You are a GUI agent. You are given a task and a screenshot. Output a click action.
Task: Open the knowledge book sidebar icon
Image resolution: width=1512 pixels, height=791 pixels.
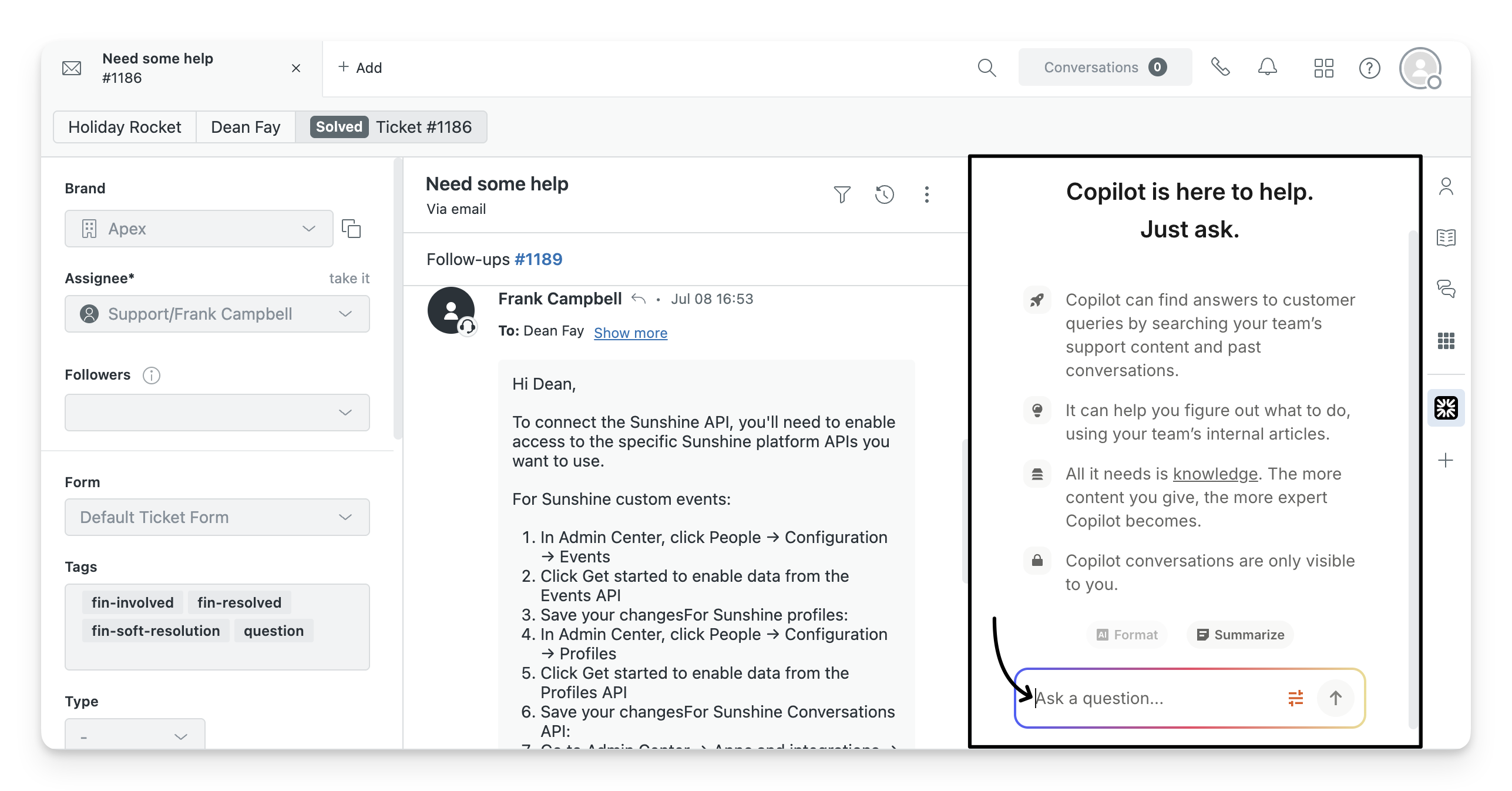(1446, 238)
